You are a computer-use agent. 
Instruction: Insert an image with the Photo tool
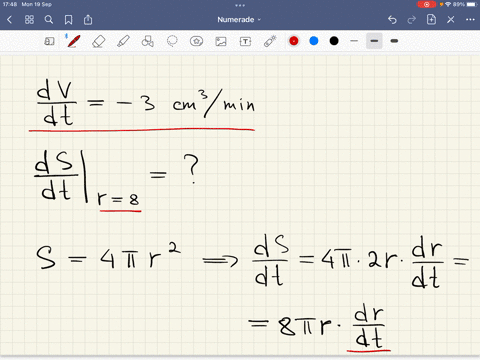pos(221,41)
